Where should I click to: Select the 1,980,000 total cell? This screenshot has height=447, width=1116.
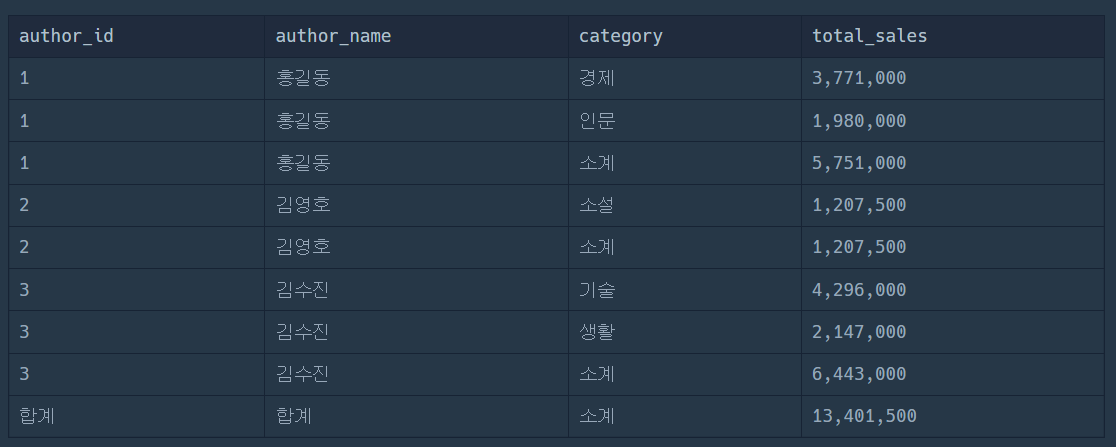(953, 121)
